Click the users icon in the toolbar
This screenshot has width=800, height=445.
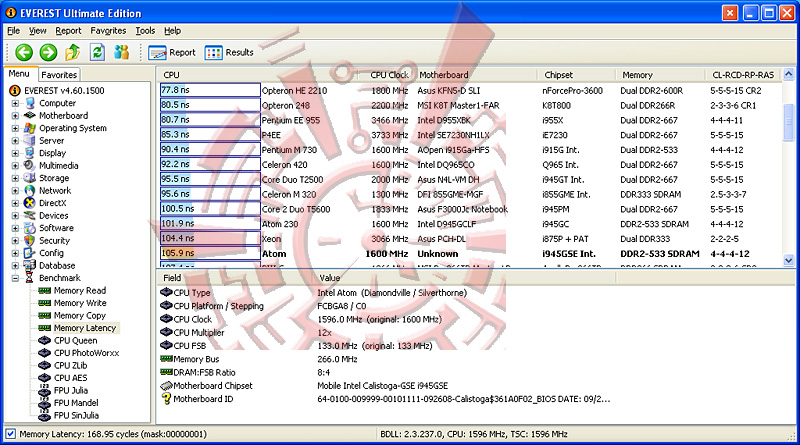pos(121,52)
